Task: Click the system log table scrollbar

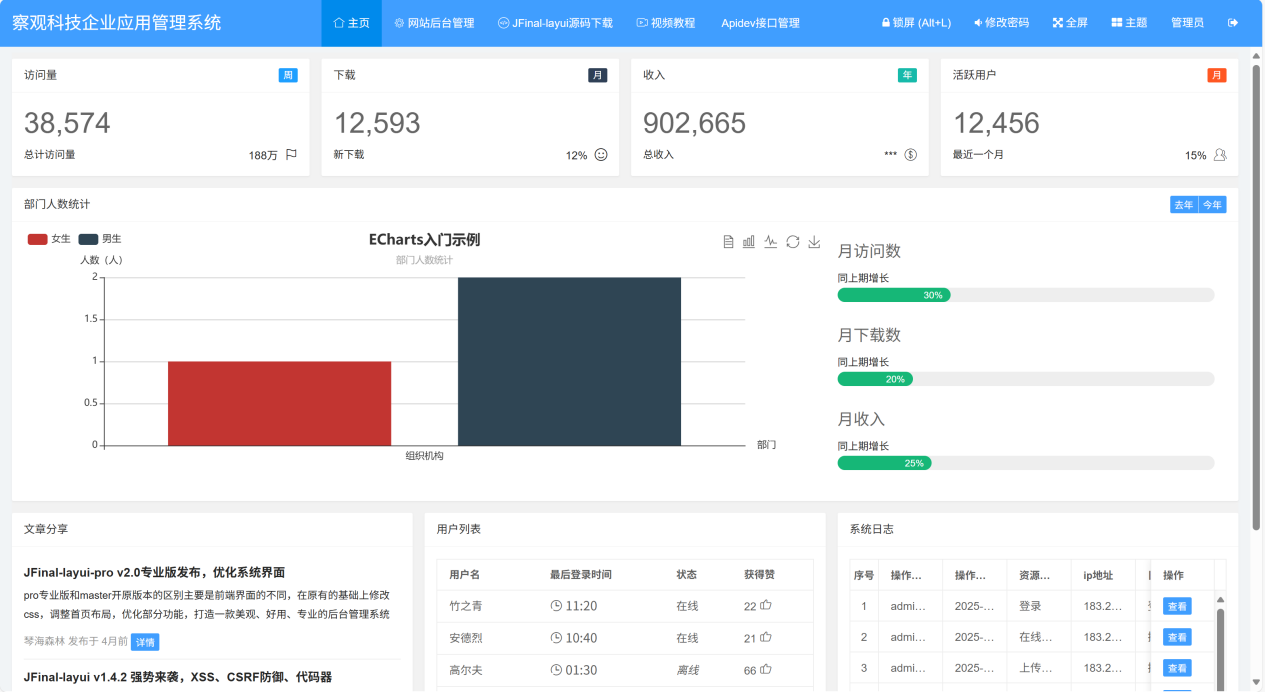Action: click(x=1220, y=650)
